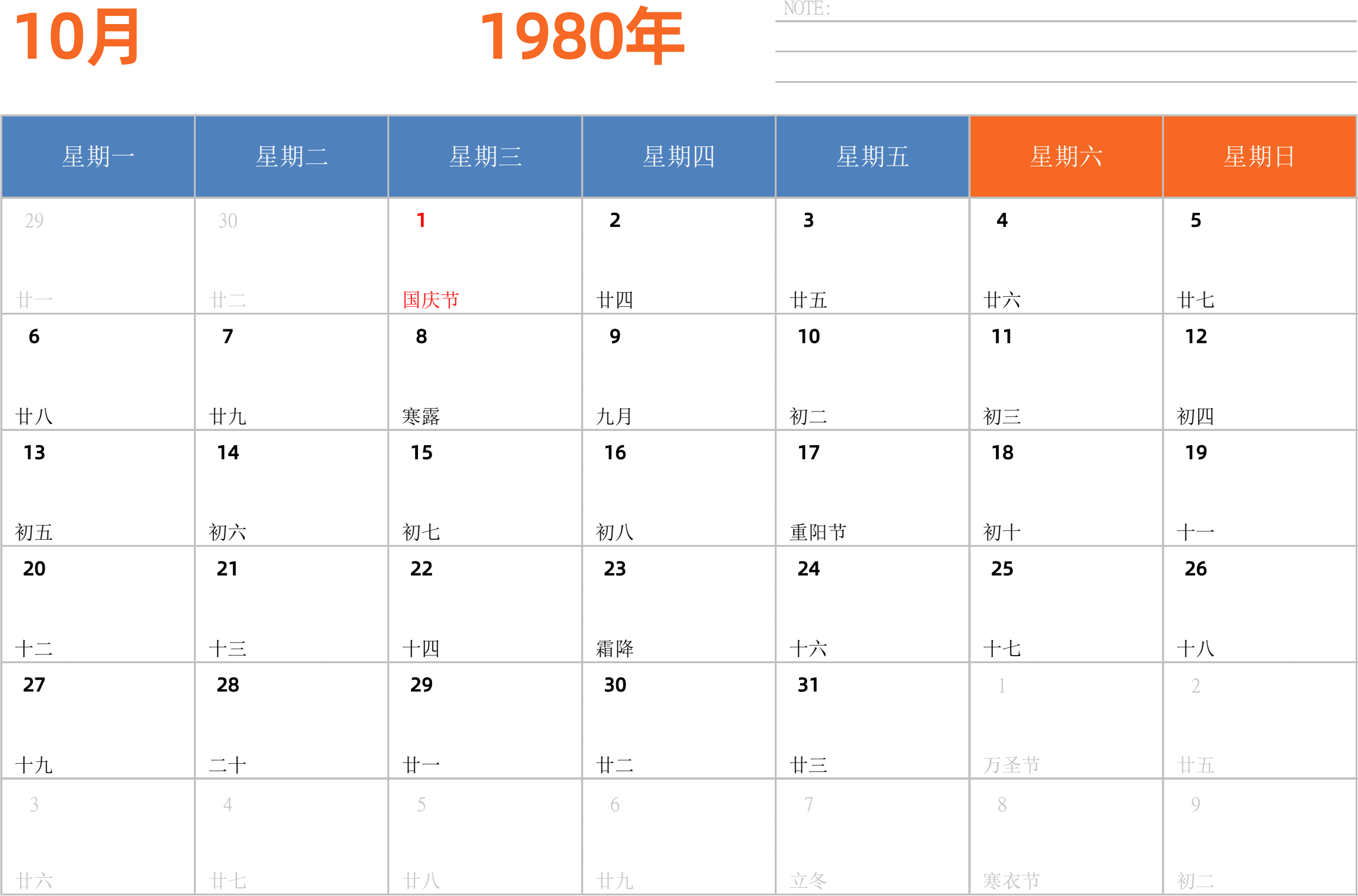Select the bold date 29
1358x896 pixels.
(x=421, y=685)
